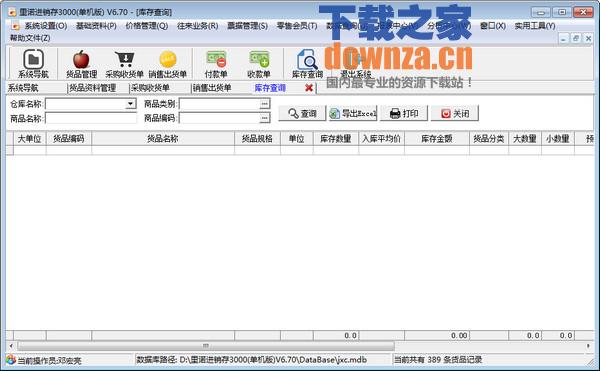
Task: Open 库存查询 magnifier icon
Action: pos(307,63)
